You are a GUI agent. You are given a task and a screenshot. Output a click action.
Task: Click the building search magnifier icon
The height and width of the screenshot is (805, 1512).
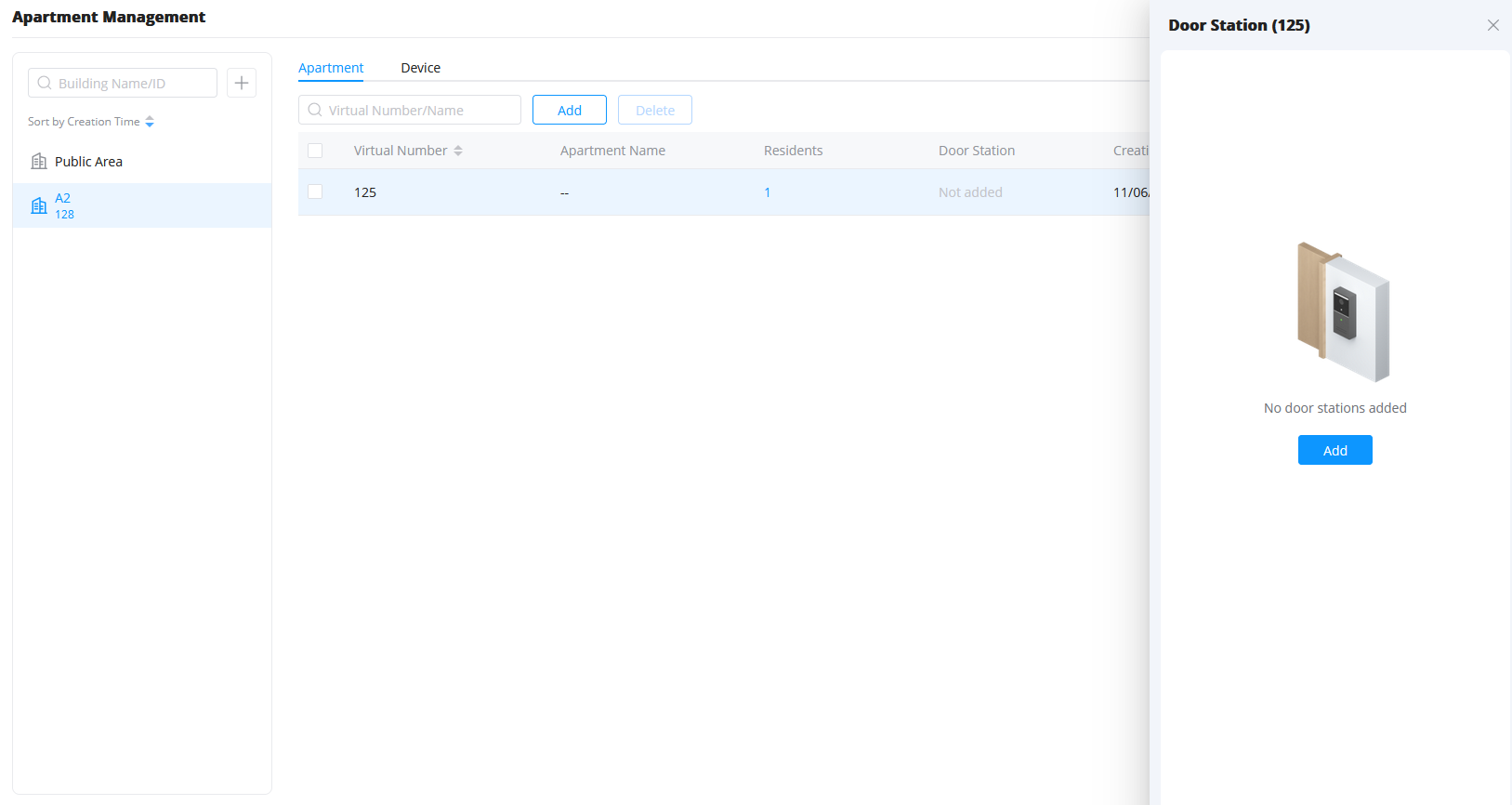coord(45,83)
